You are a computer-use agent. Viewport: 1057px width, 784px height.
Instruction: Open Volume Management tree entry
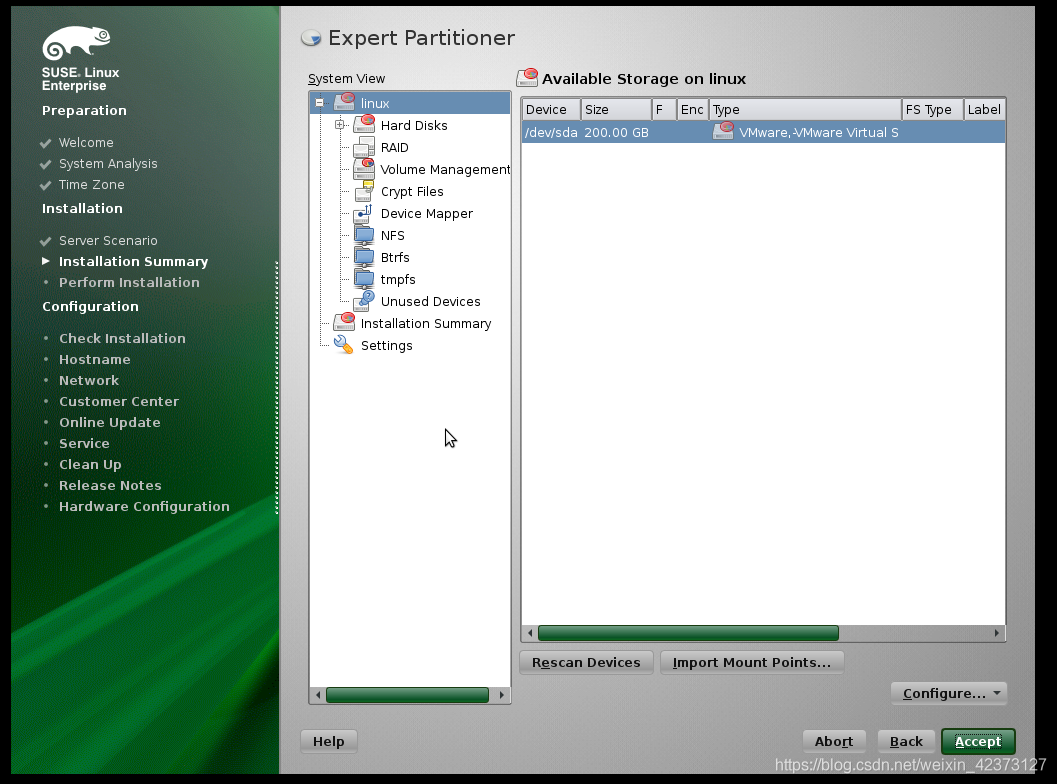[445, 169]
